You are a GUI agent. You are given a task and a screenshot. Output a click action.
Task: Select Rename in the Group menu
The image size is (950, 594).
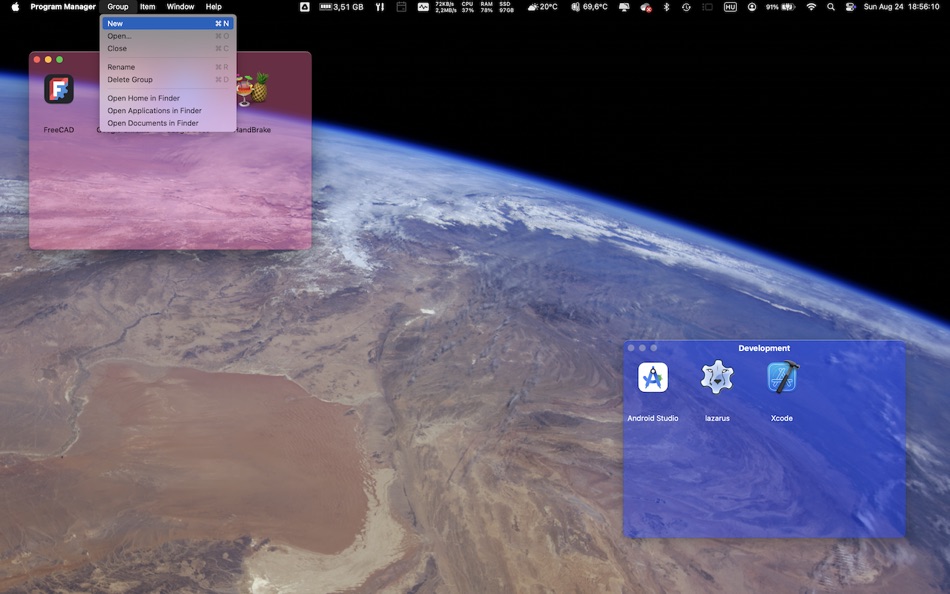pyautogui.click(x=168, y=67)
